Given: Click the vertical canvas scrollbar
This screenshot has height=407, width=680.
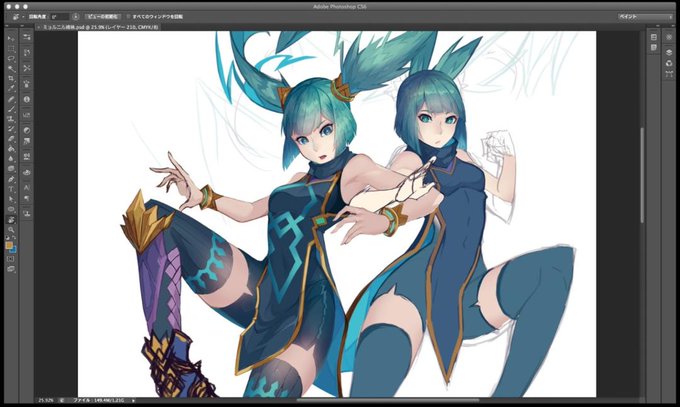Looking at the screenshot, I should tap(643, 175).
